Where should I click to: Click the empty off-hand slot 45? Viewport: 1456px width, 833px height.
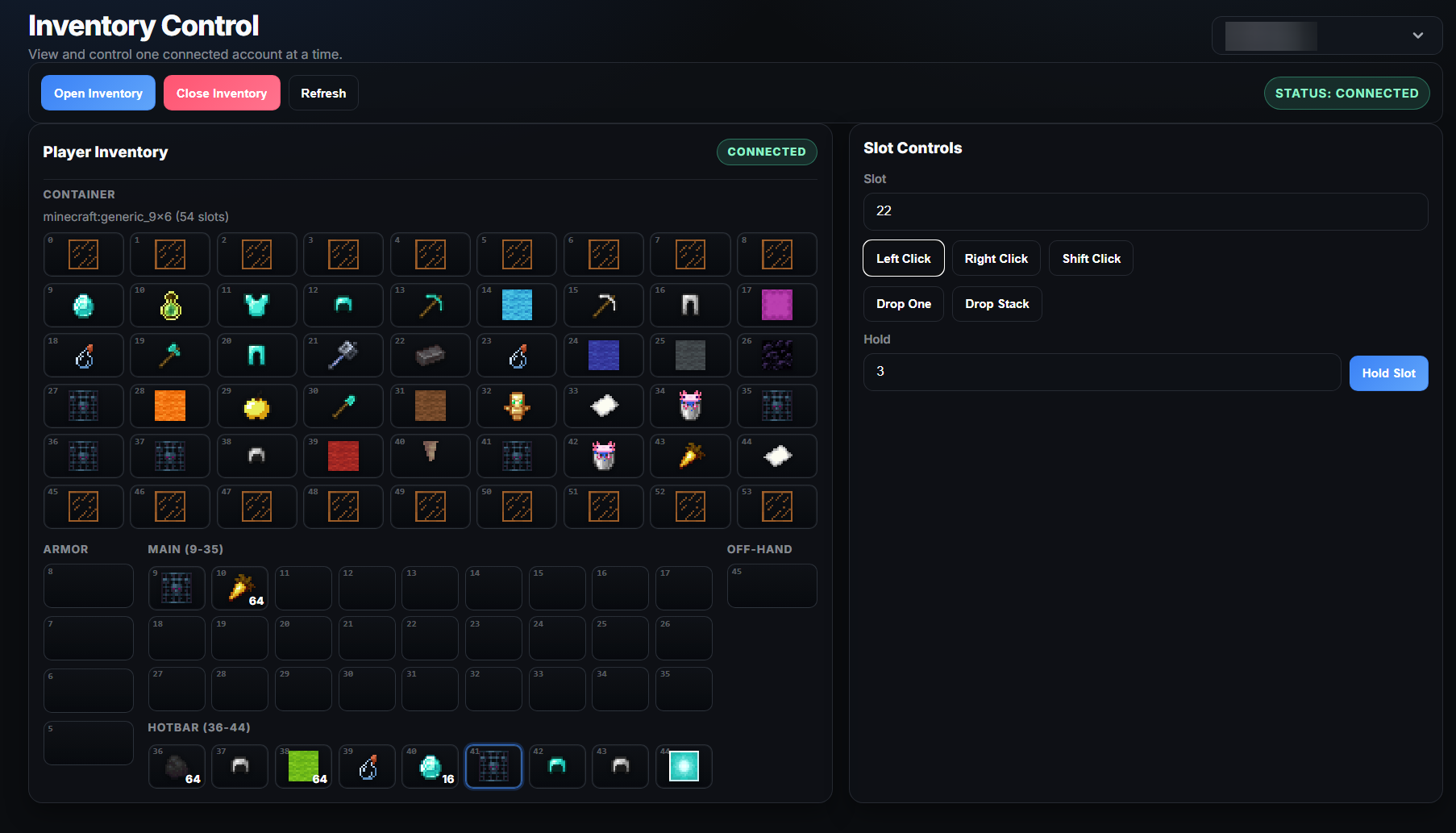click(x=772, y=586)
